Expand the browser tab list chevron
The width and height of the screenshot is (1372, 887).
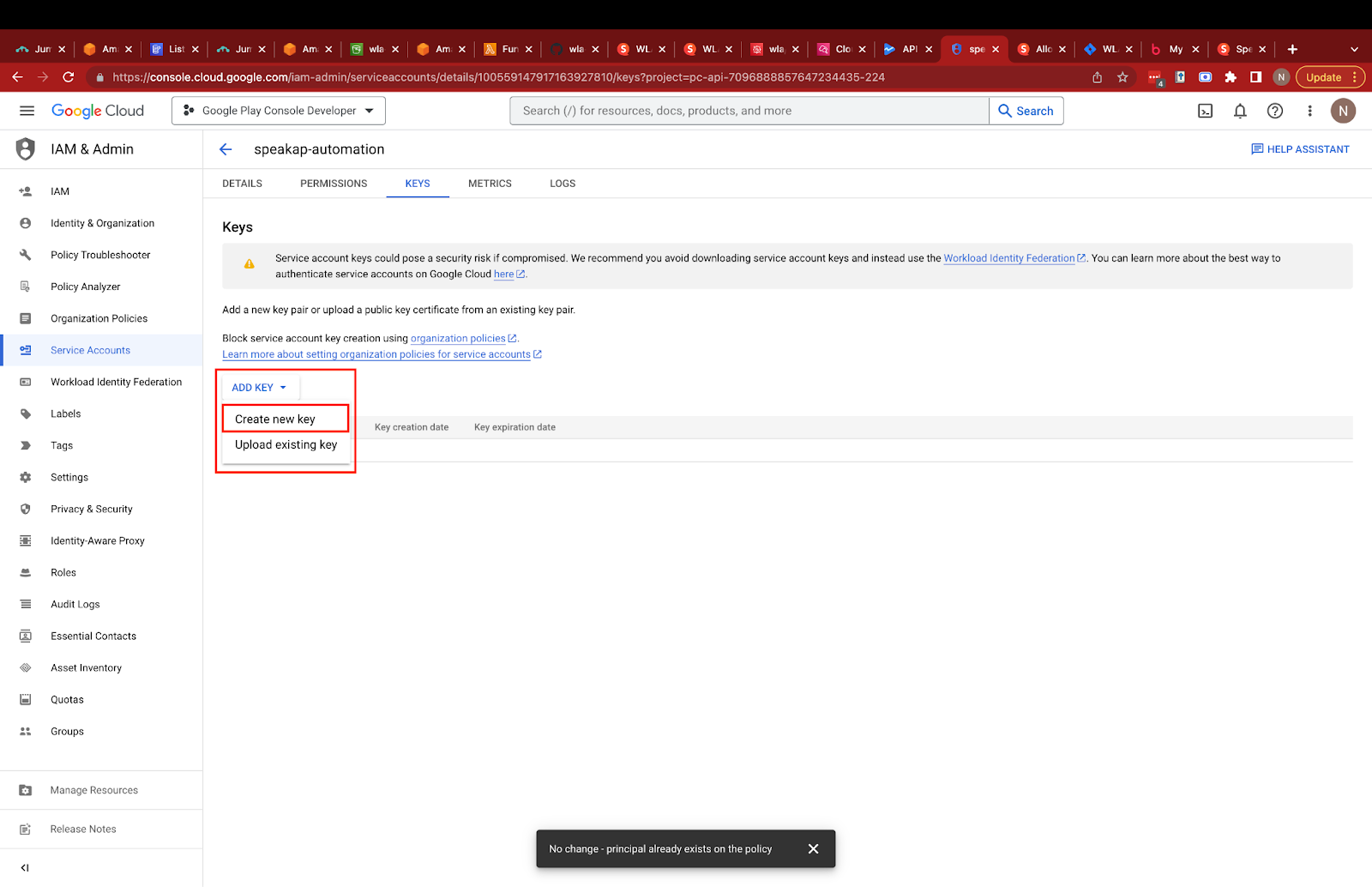[1354, 49]
